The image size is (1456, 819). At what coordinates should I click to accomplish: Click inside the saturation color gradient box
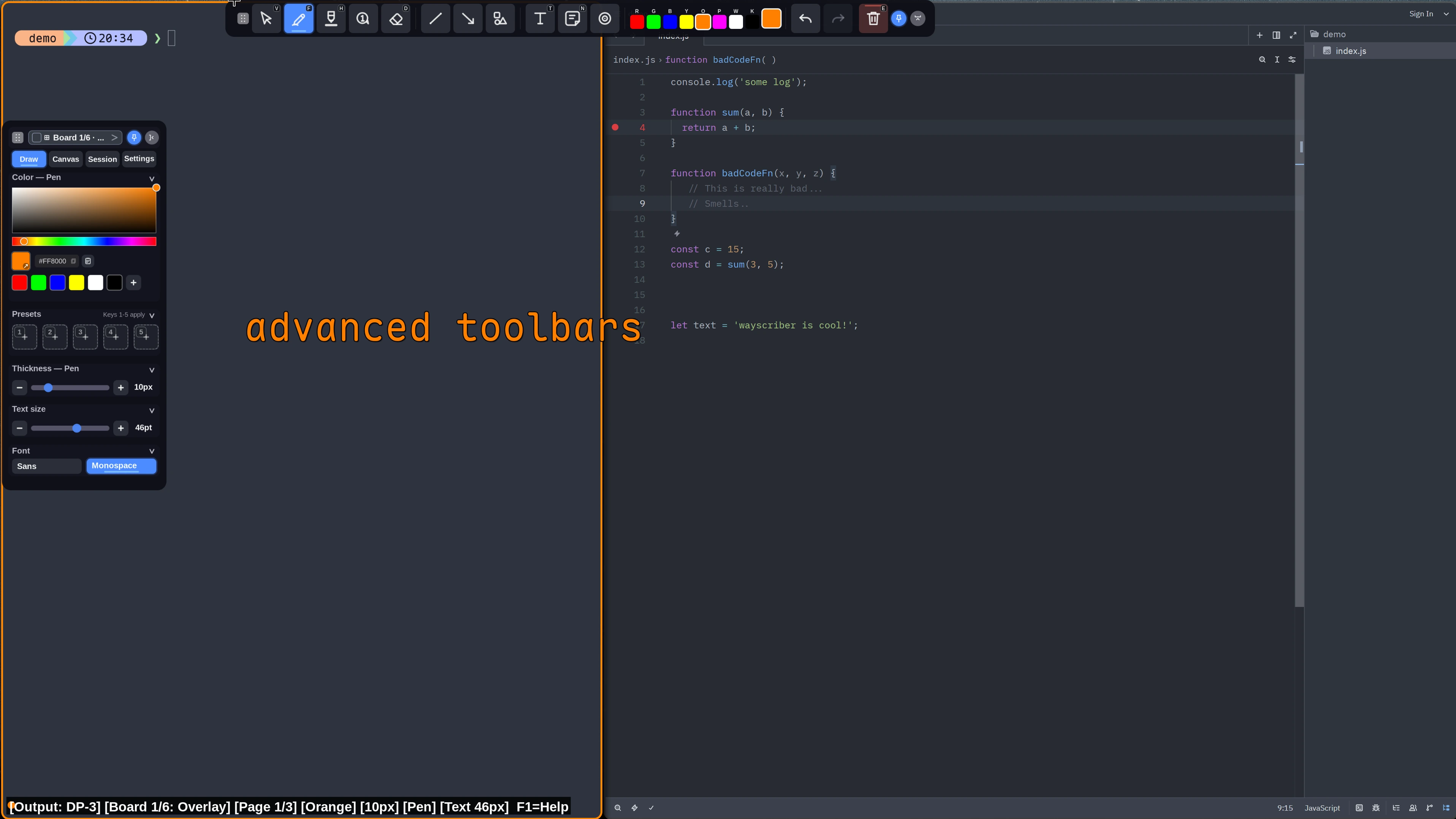[84, 210]
